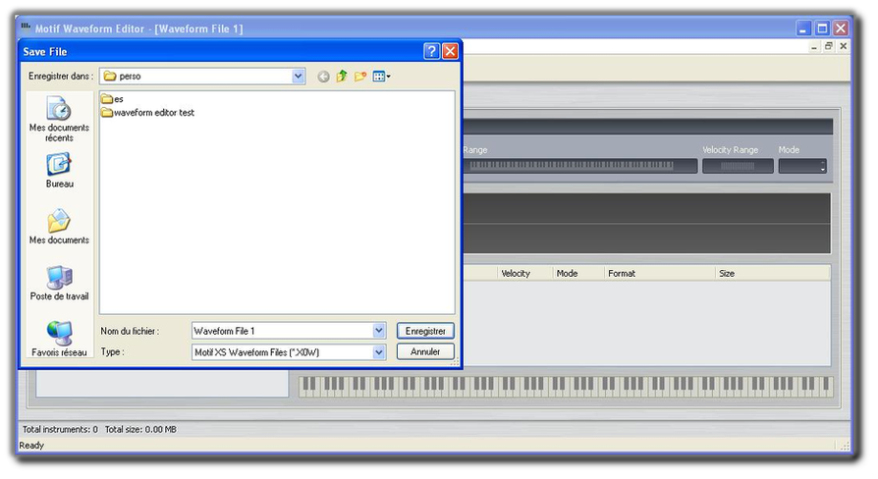Minimize the Motif Waveform Editor window
Screen dimensions: 878x479
click(x=804, y=29)
